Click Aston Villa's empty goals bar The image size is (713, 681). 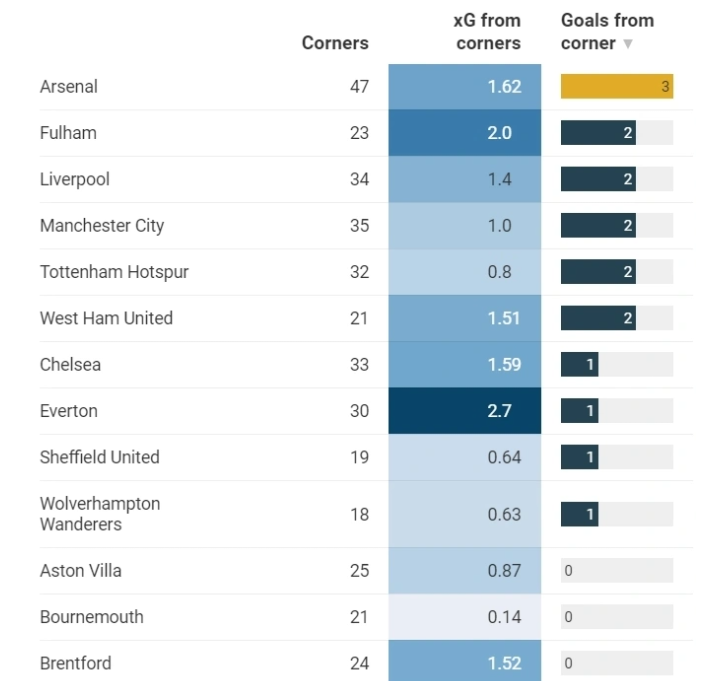click(616, 571)
